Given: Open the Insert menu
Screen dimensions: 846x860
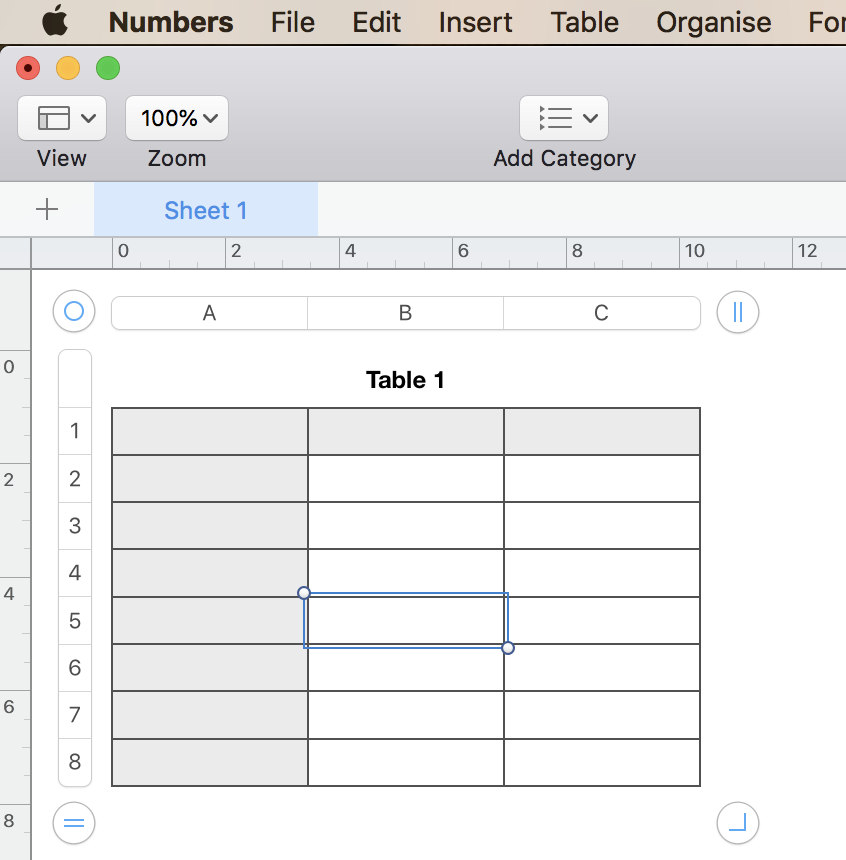Looking at the screenshot, I should pyautogui.click(x=475, y=22).
